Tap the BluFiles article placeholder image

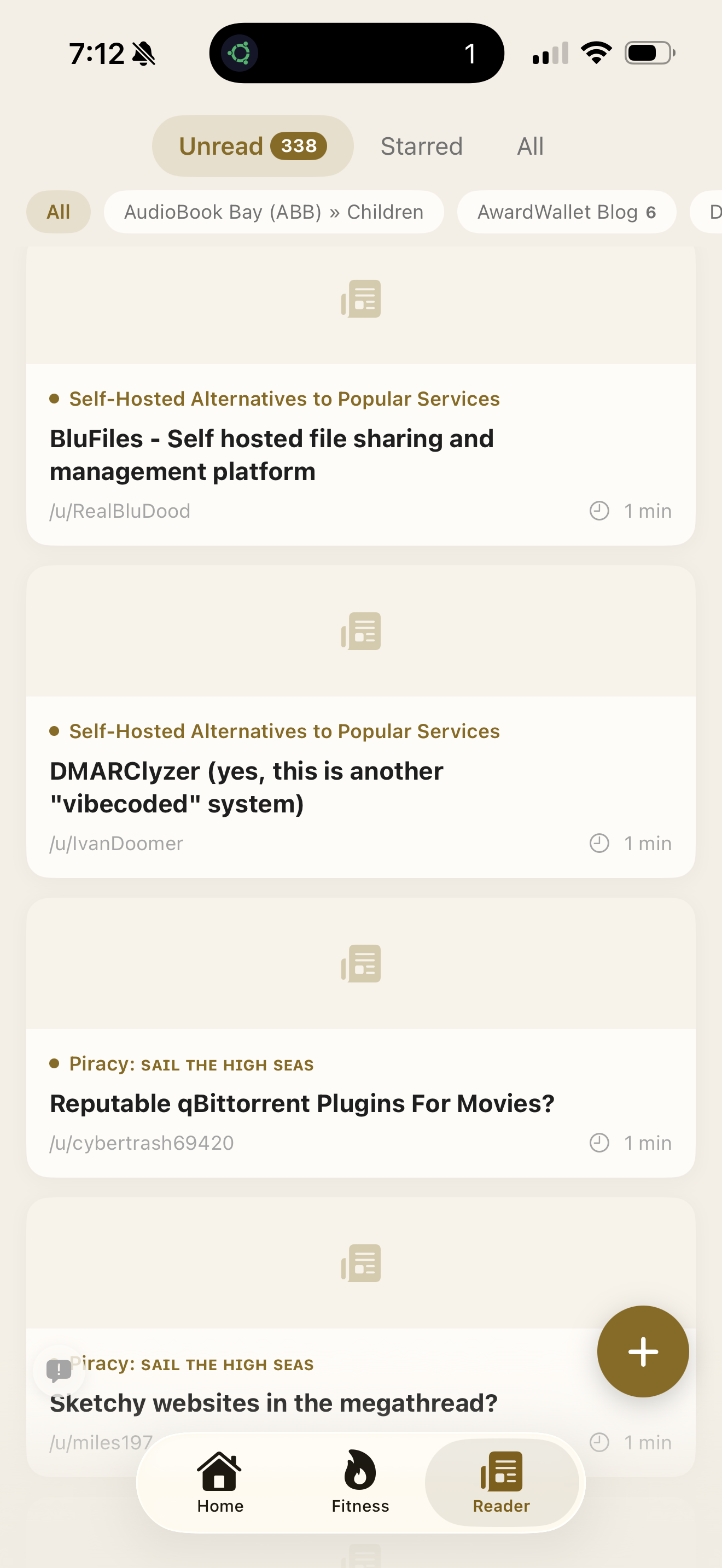pyautogui.click(x=360, y=299)
